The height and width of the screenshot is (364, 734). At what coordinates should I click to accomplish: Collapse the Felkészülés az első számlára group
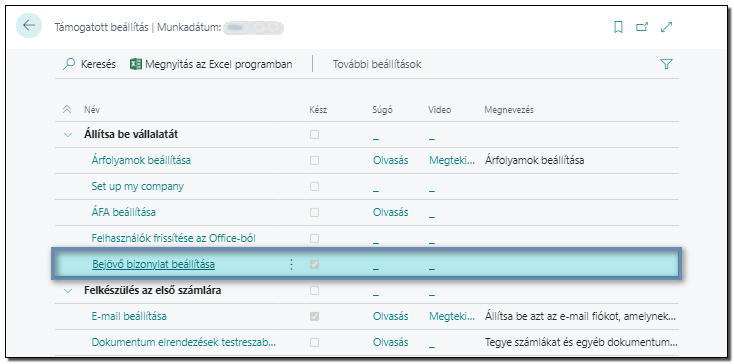[68, 291]
